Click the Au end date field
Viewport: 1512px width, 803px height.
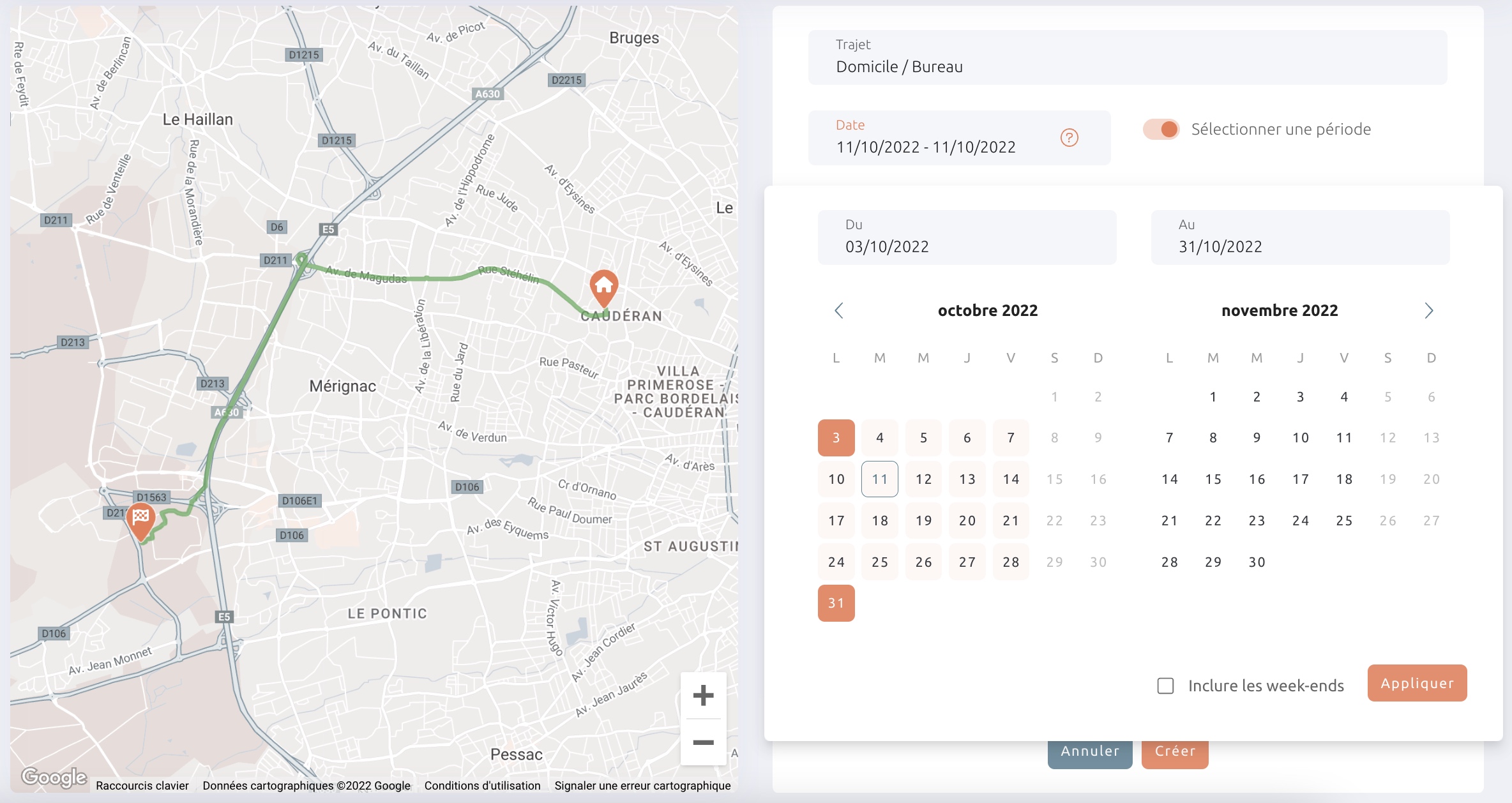1300,237
